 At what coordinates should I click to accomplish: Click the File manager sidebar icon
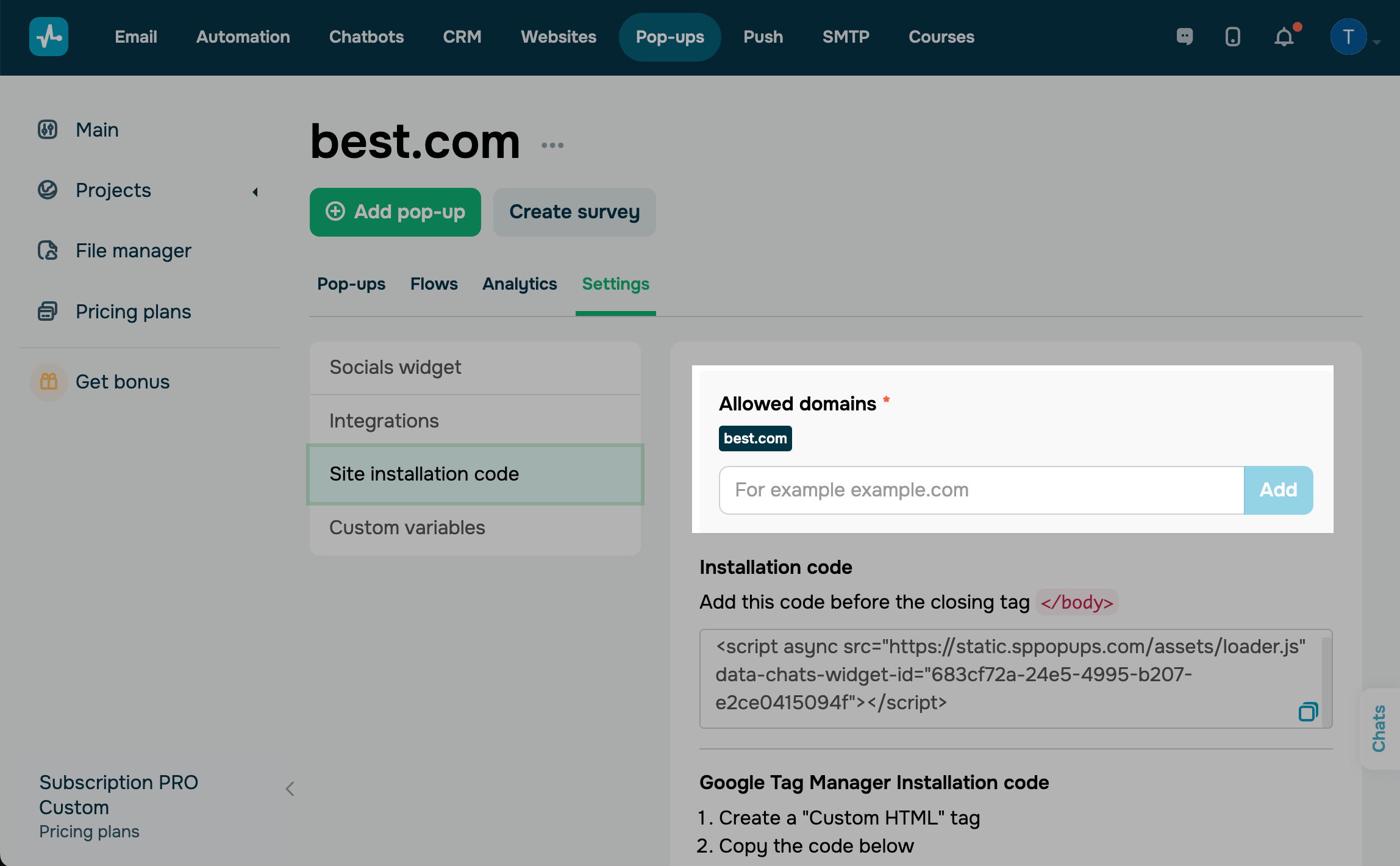(48, 251)
